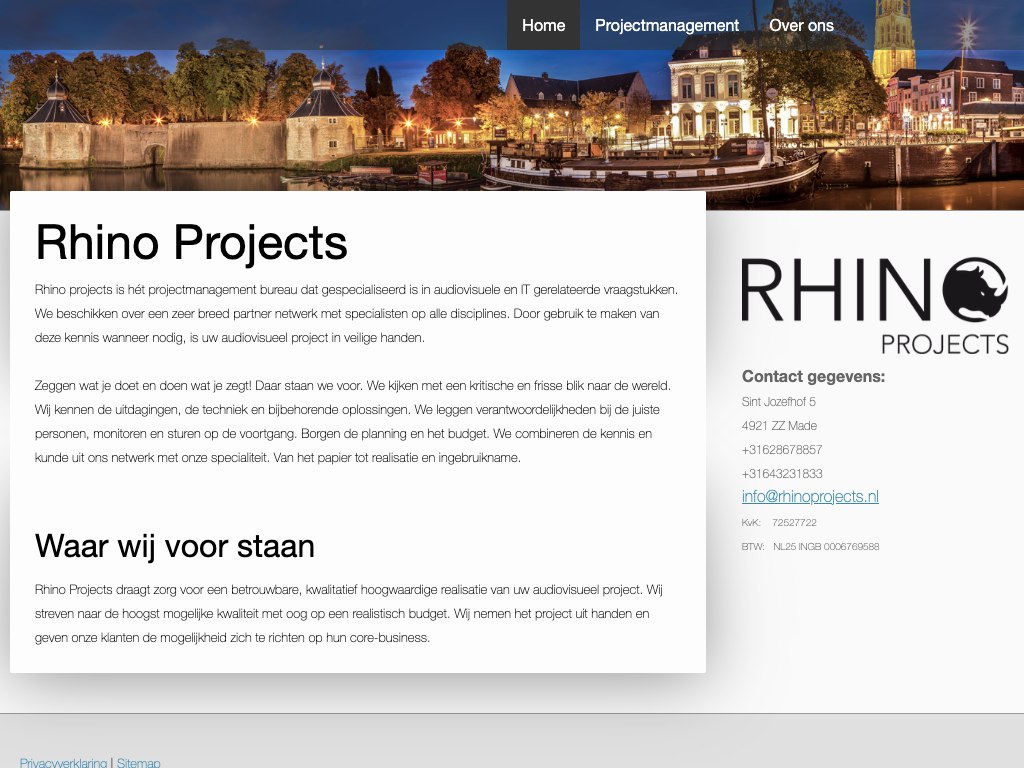Click the PROJECTS text under logo
The width and height of the screenshot is (1024, 768).
pyautogui.click(x=944, y=344)
